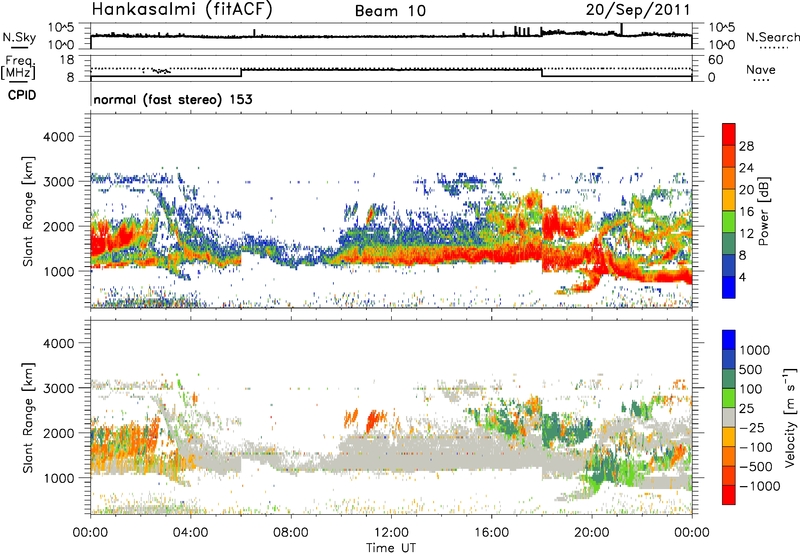Viewport: 800px width, 554px height.
Task: Click the red top segment of Power colorbar
Action: (729, 134)
